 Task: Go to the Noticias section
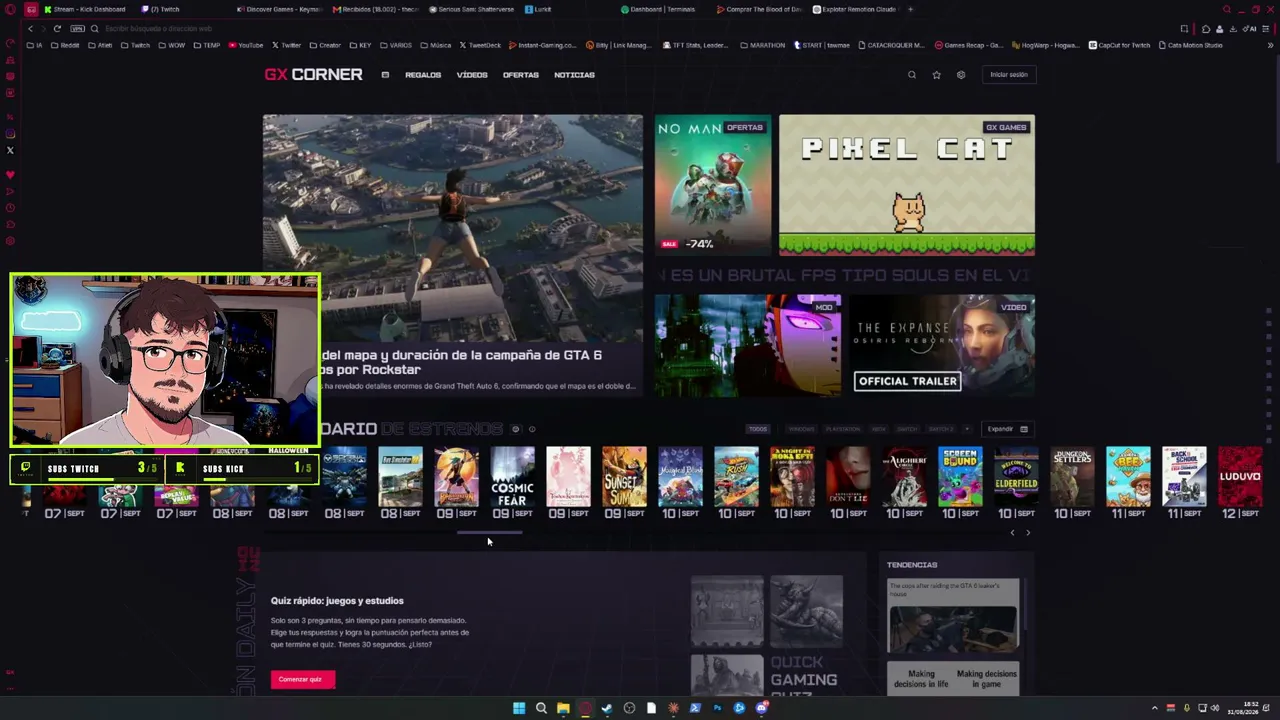pos(574,75)
